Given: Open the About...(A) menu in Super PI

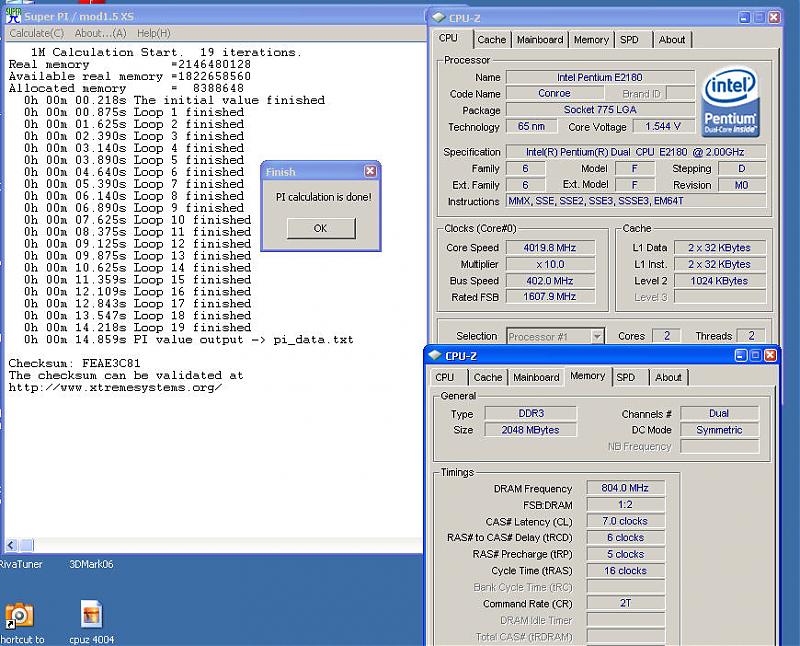Looking at the screenshot, I should [x=101, y=33].
